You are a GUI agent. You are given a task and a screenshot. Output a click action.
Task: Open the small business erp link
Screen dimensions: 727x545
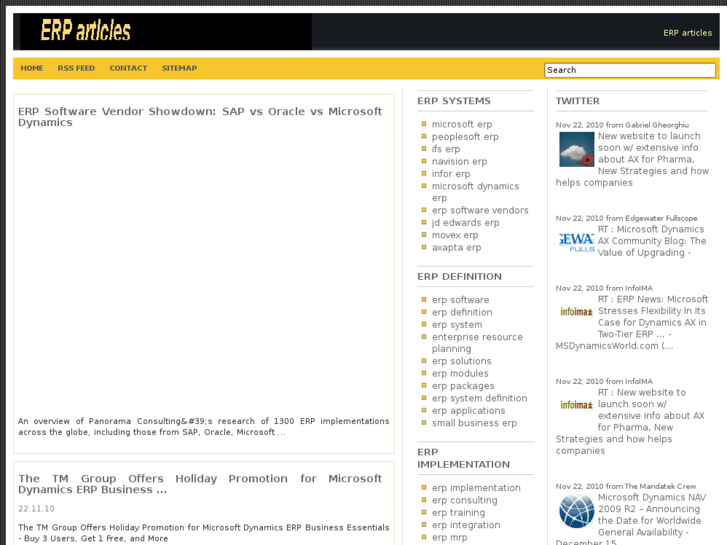pyautogui.click(x=474, y=423)
